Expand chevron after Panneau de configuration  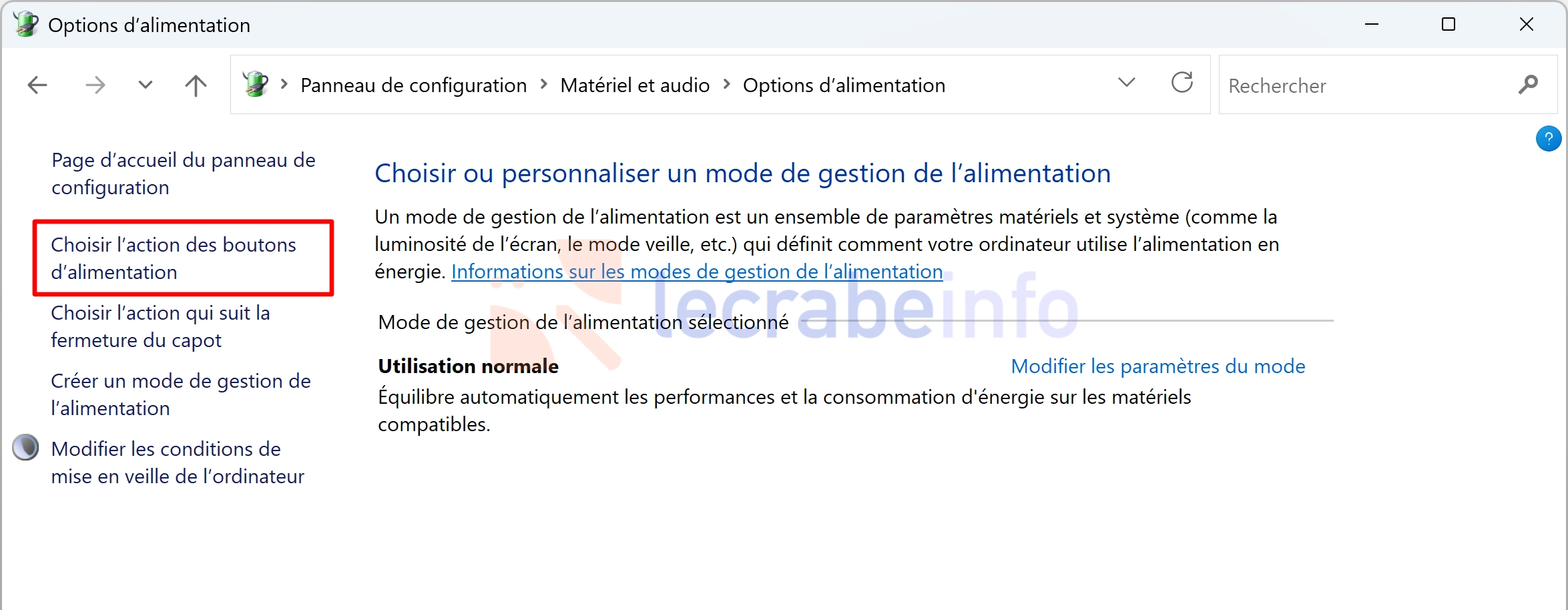[x=543, y=85]
